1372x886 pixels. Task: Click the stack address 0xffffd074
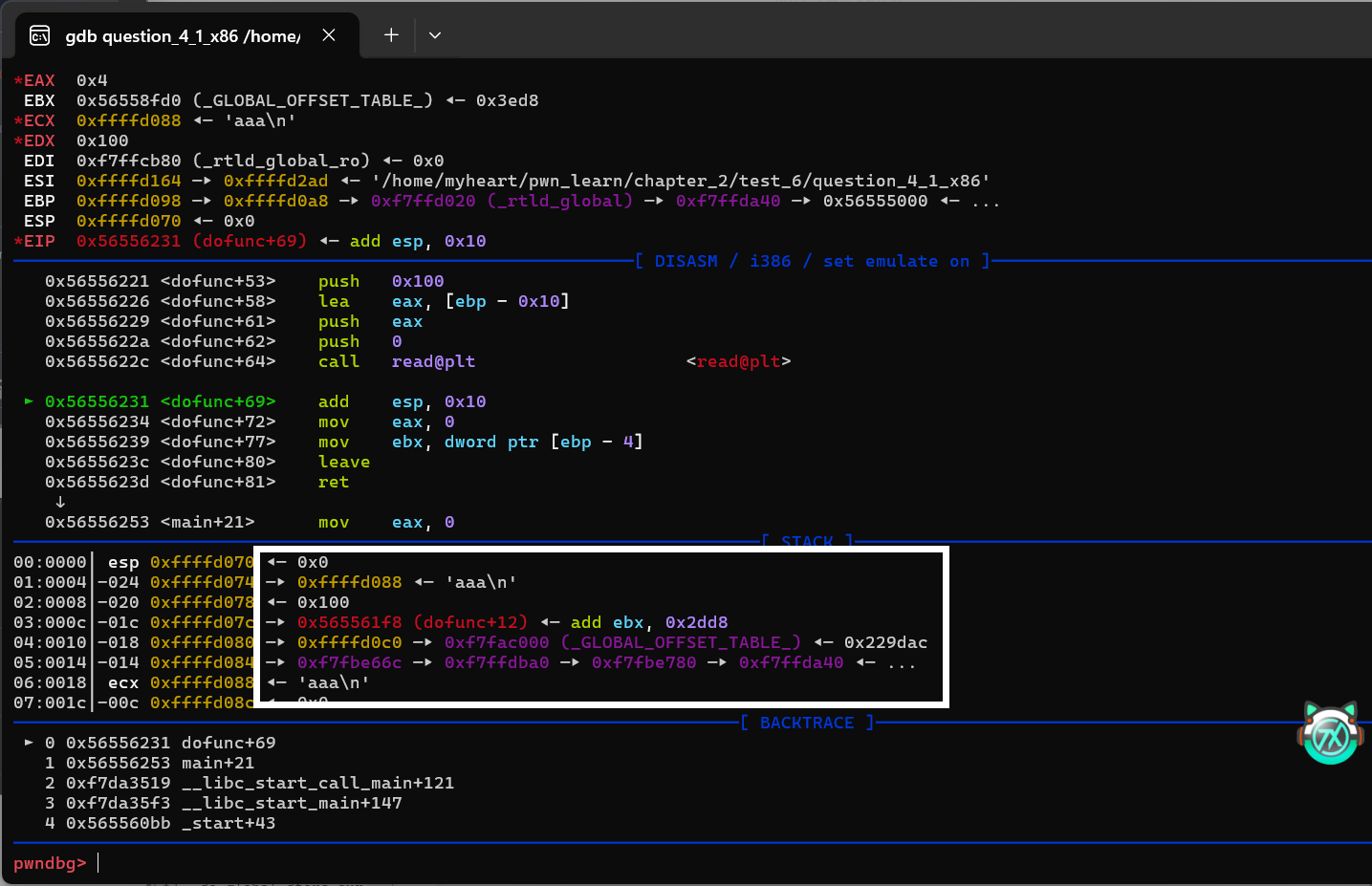[202, 582]
